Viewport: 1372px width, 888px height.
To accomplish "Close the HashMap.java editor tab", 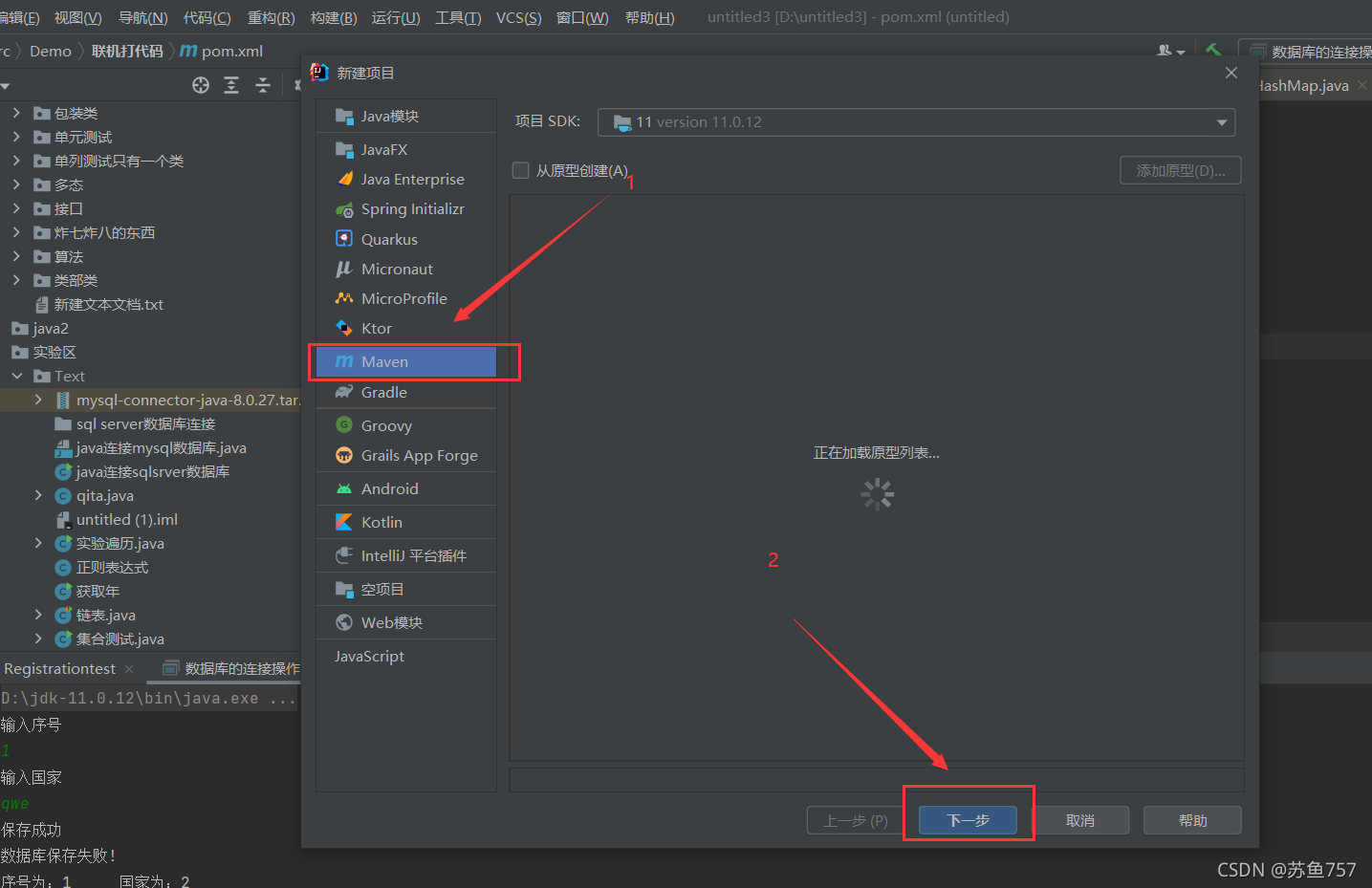I will click(1362, 85).
